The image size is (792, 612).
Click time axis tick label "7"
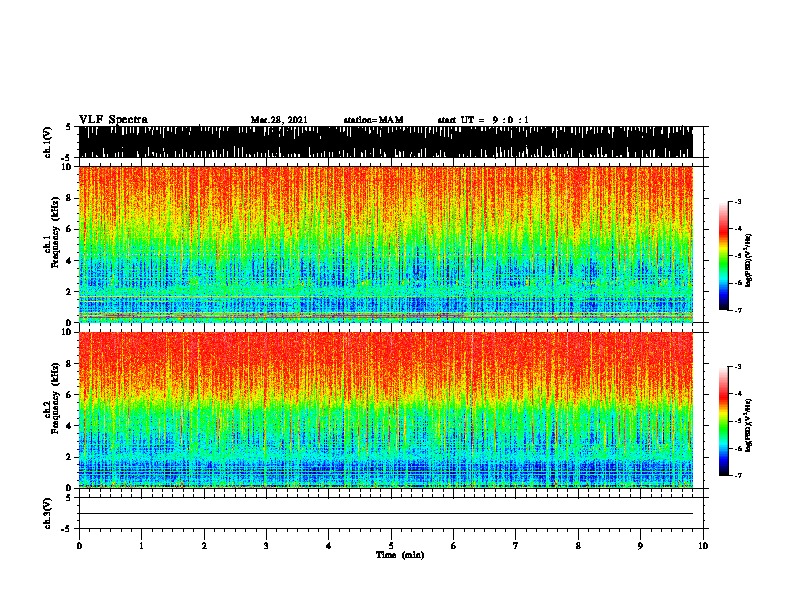tap(516, 546)
